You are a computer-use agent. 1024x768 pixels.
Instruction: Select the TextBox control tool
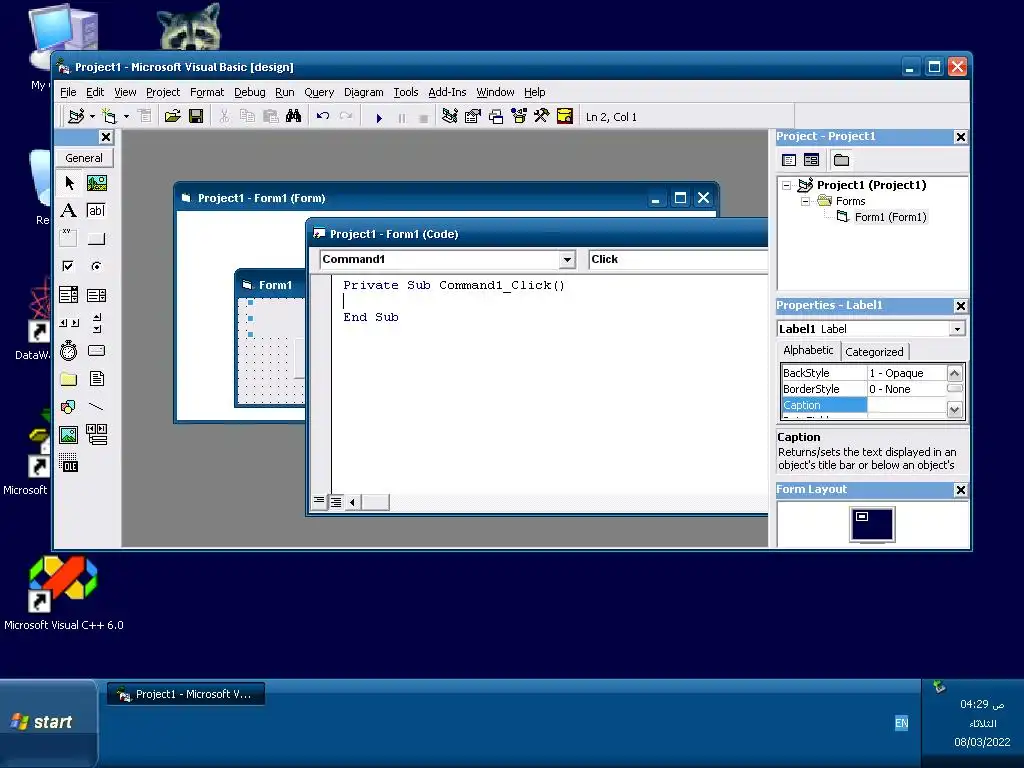[97, 211]
